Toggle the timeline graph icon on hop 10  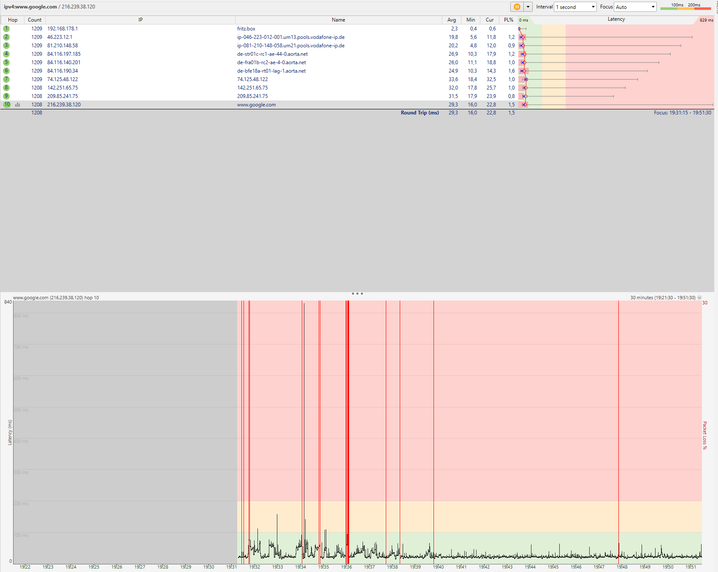pos(18,105)
